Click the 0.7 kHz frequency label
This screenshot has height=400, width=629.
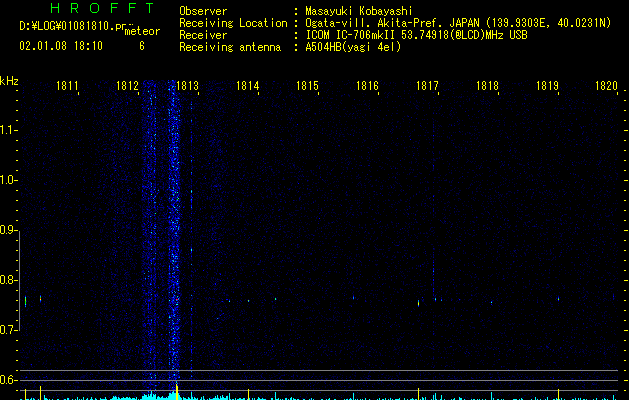(x=8, y=330)
